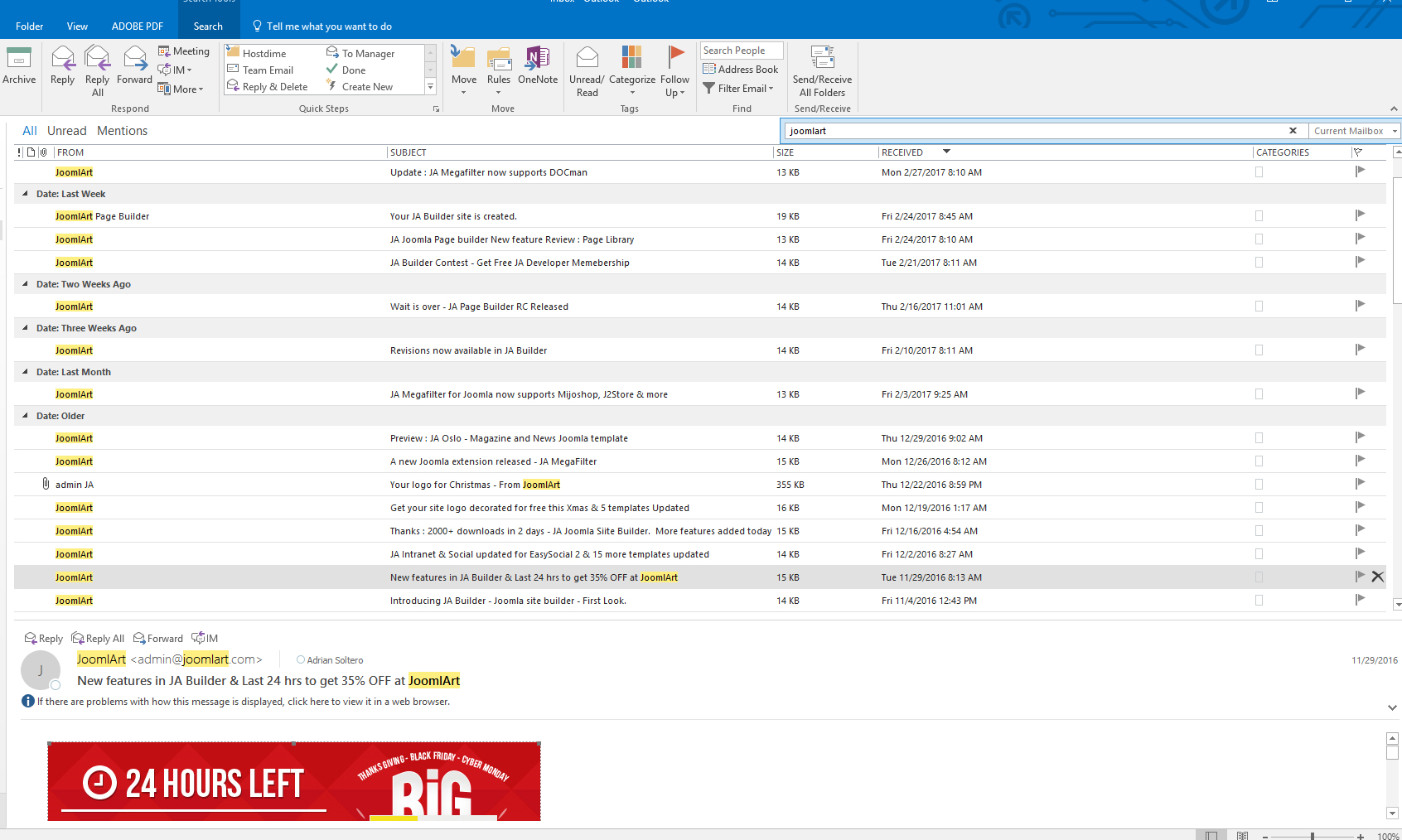Viewport: 1402px width, 840px height.
Task: Click the Search People field
Action: pyautogui.click(x=742, y=51)
